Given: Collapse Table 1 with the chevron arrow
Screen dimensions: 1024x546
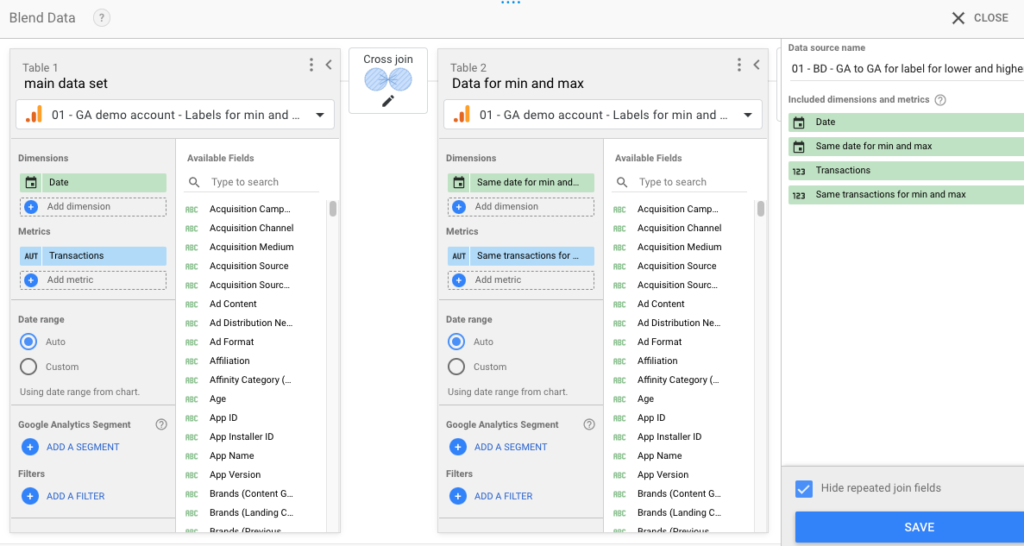Looking at the screenshot, I should point(328,65).
